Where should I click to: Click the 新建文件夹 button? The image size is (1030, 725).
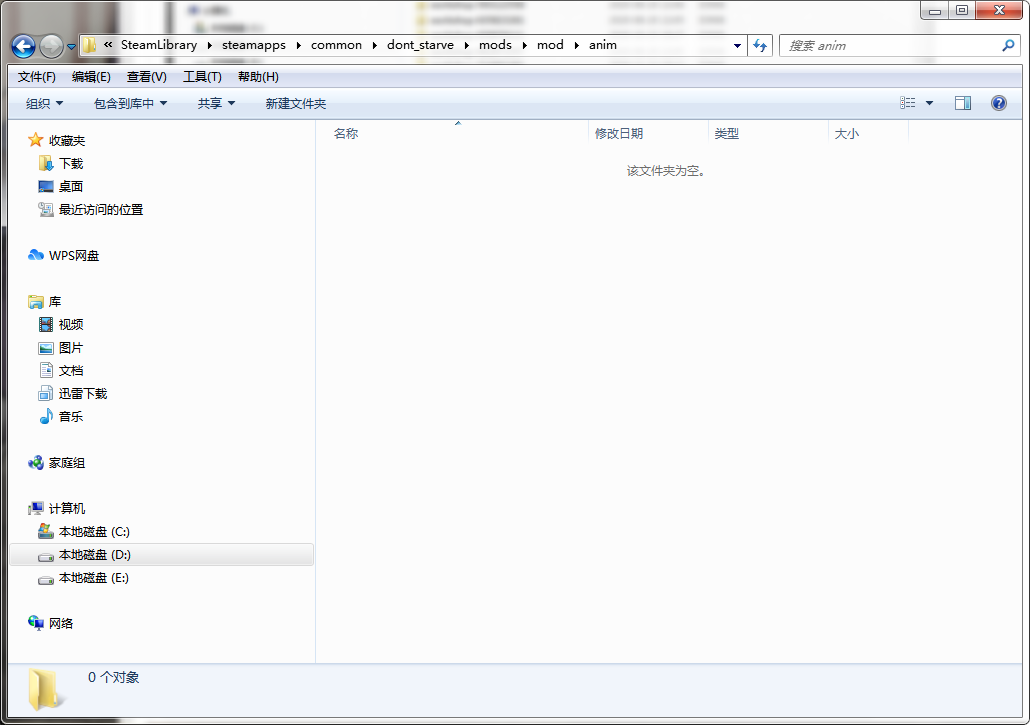click(x=295, y=104)
